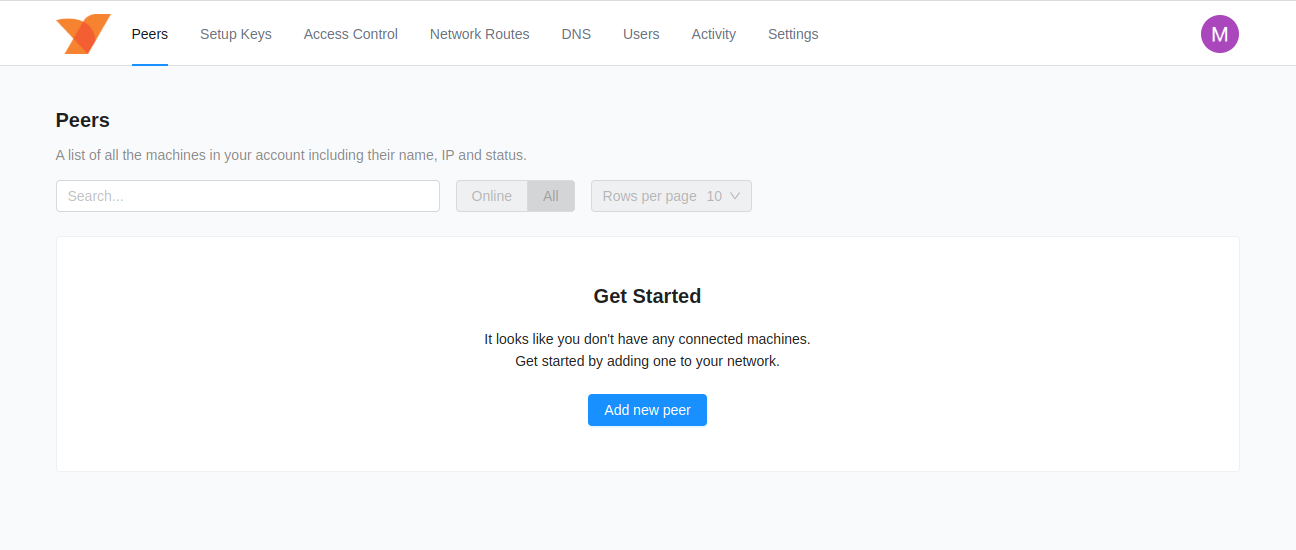The width and height of the screenshot is (1296, 550).
Task: Click the orange NetBird logo
Action: coord(83,34)
